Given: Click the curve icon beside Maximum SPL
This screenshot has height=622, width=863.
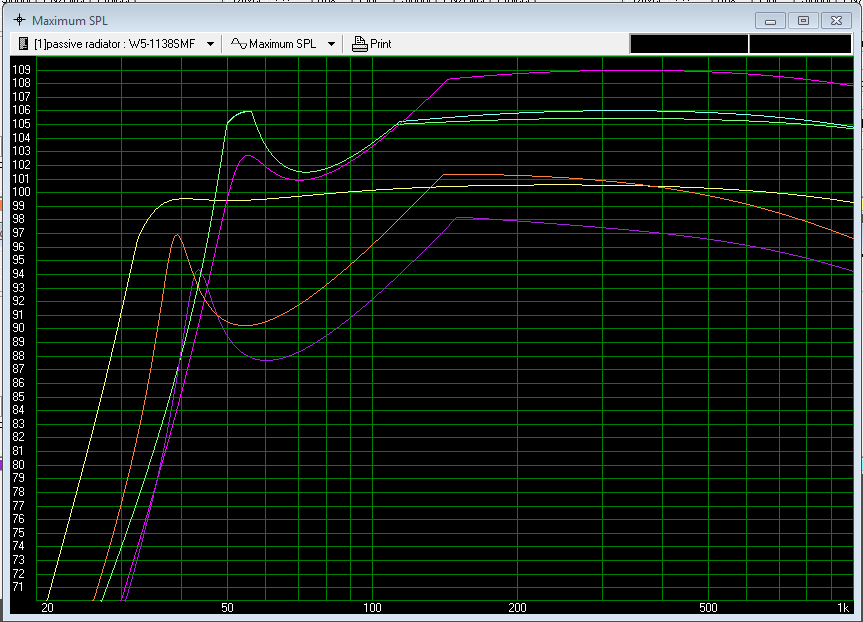Looking at the screenshot, I should click(x=238, y=43).
